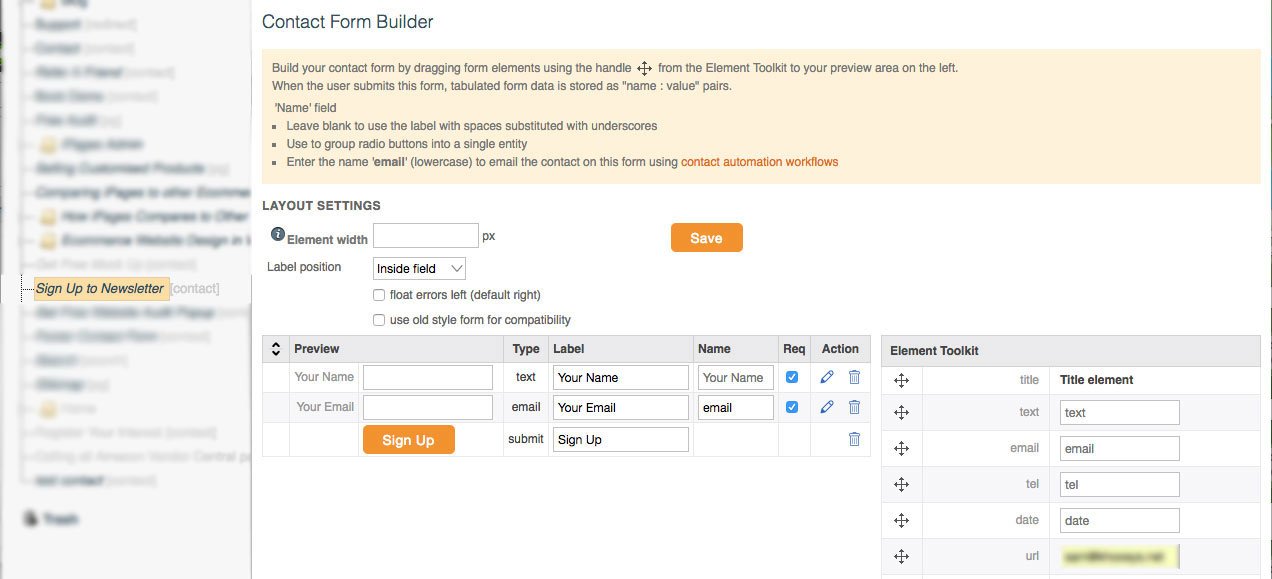The image size is (1272, 579).
Task: Check use old style form for compatibility
Action: (379, 320)
